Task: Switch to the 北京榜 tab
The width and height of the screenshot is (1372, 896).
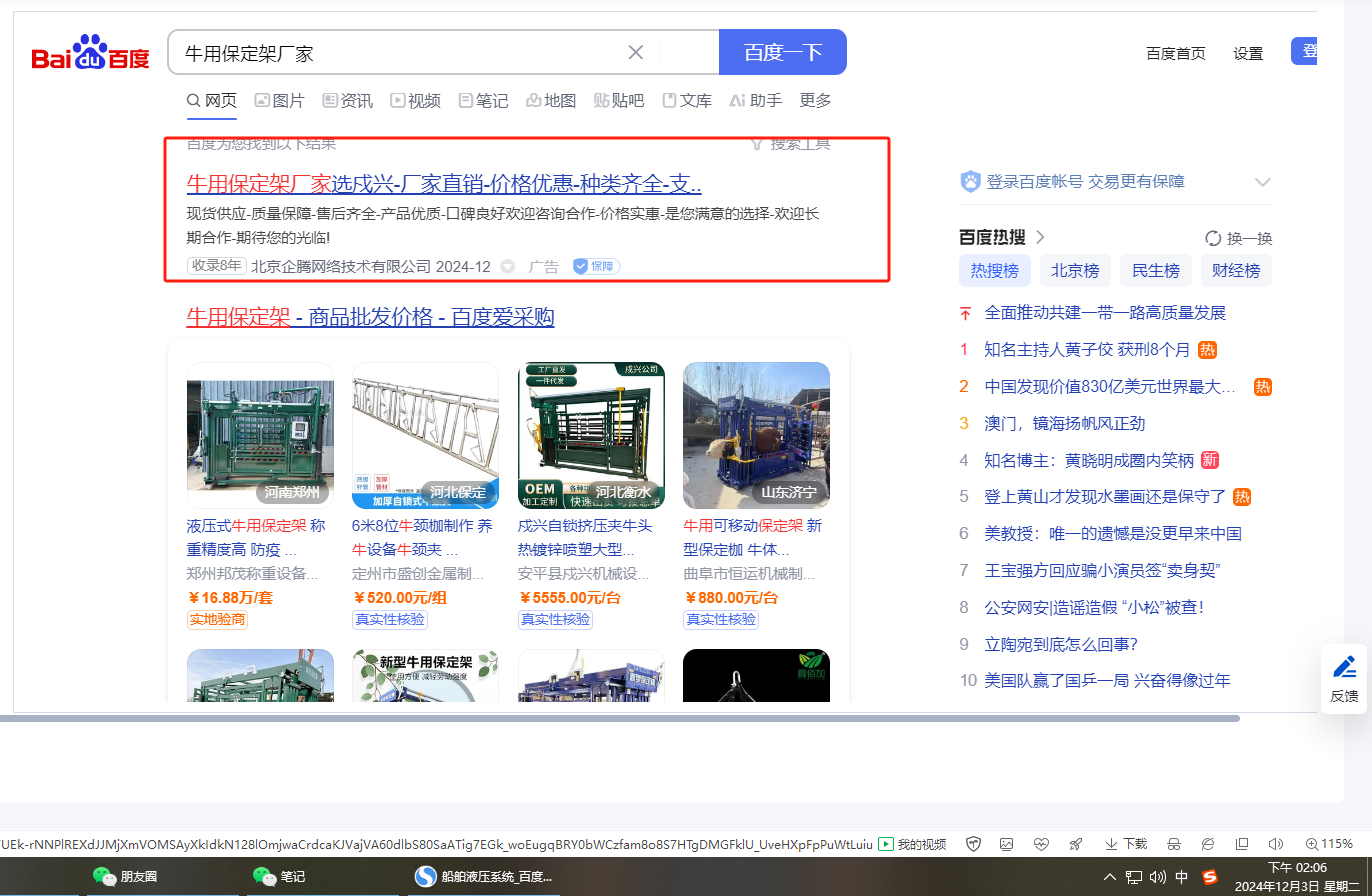Action: tap(1075, 270)
